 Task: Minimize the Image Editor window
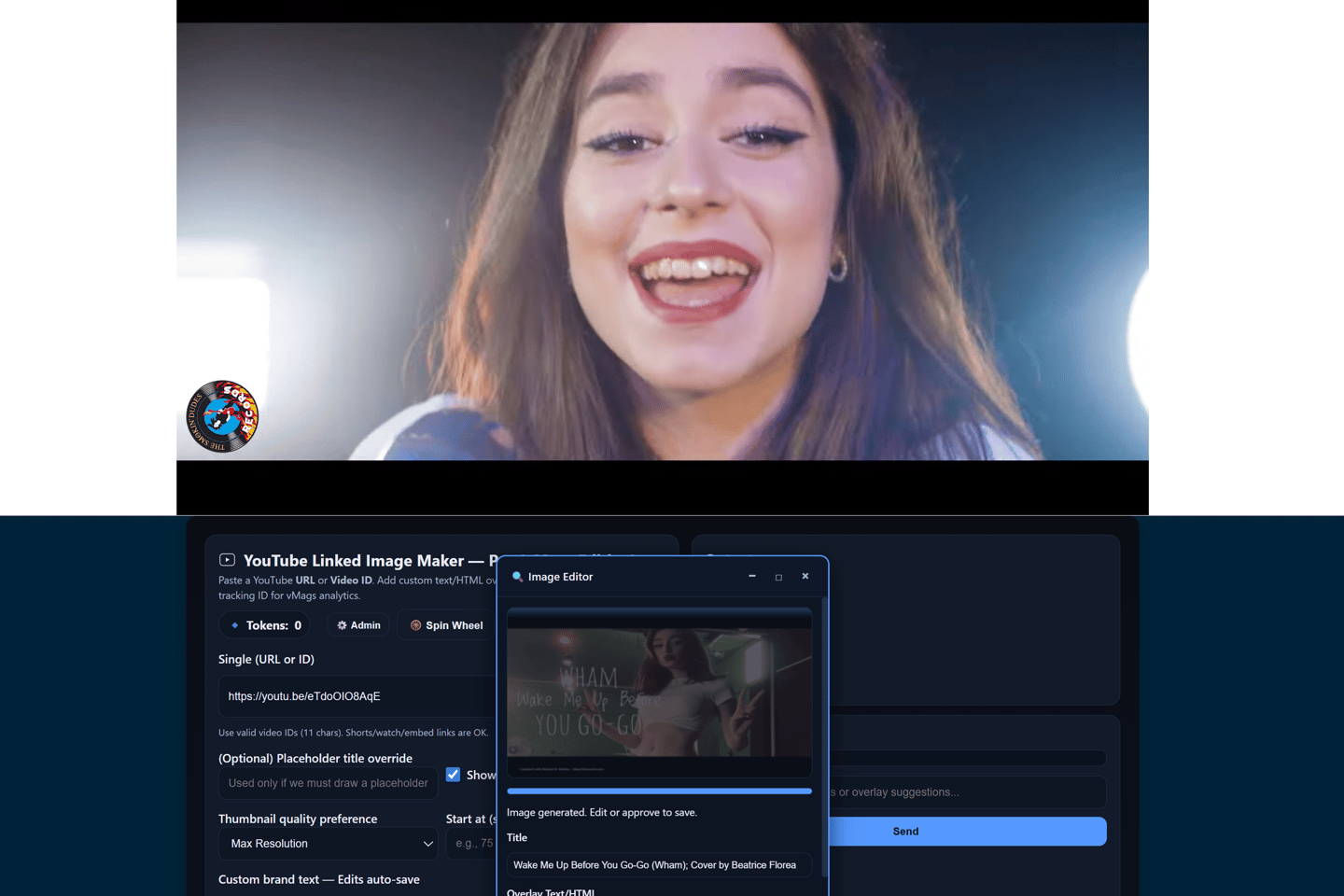click(752, 577)
